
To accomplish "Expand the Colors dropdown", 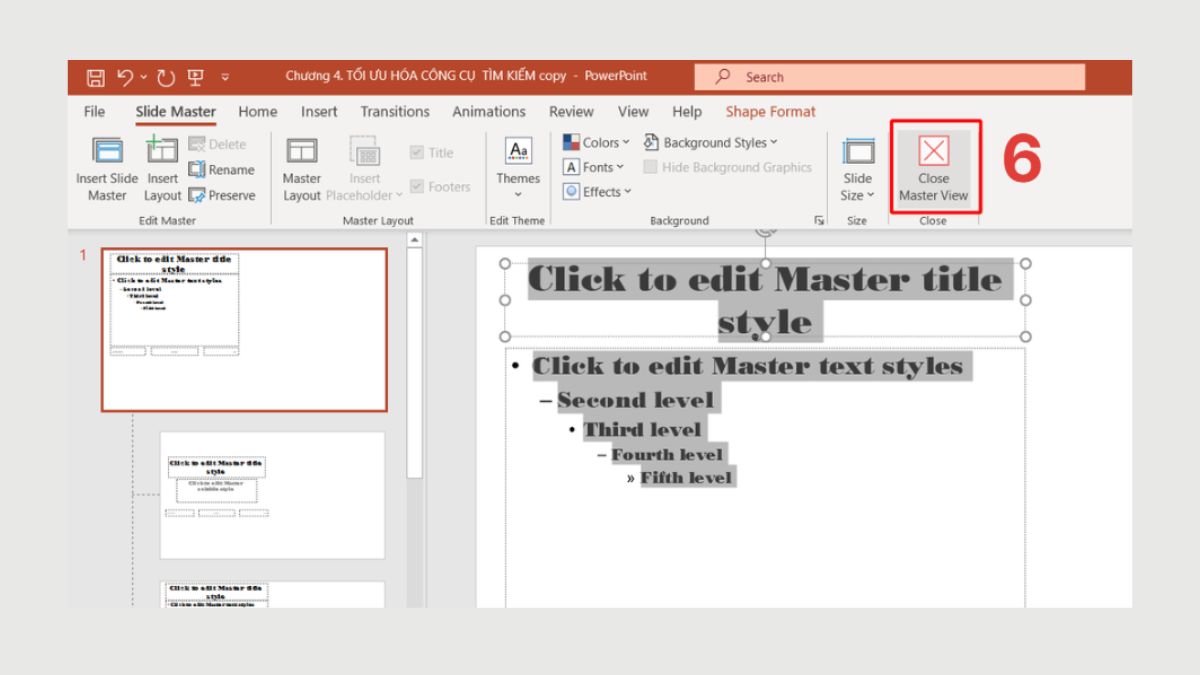I will click(597, 143).
